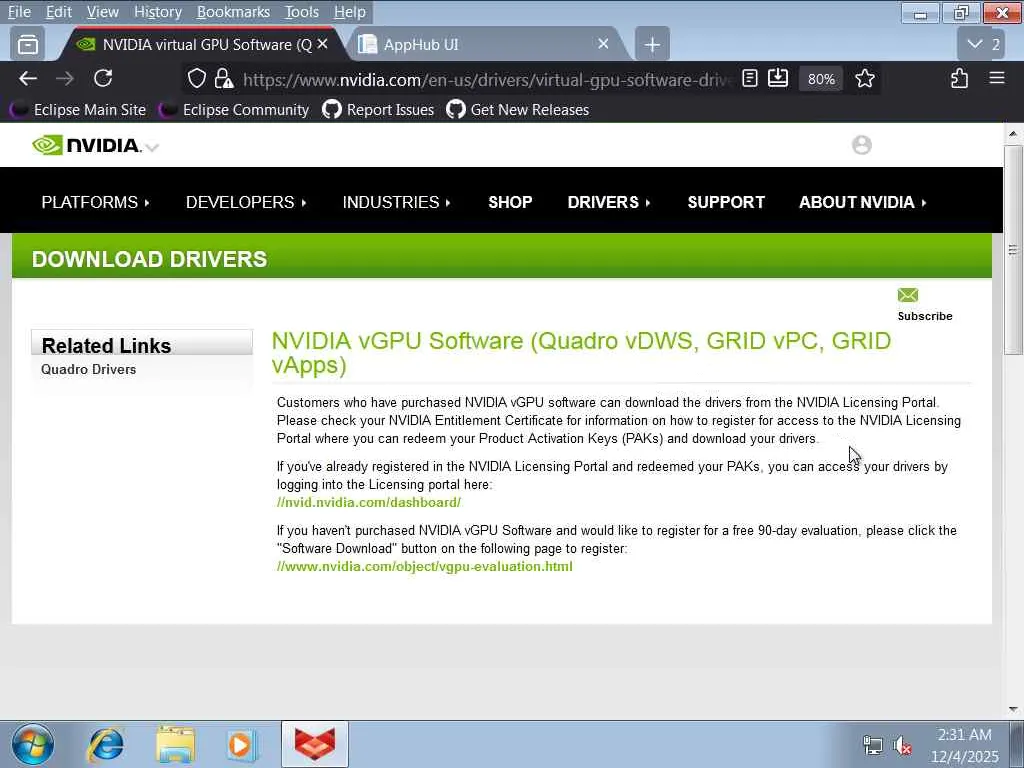This screenshot has height=768, width=1024.
Task: Expand the chevron next to NVIDIA logo
Action: [x=152, y=148]
